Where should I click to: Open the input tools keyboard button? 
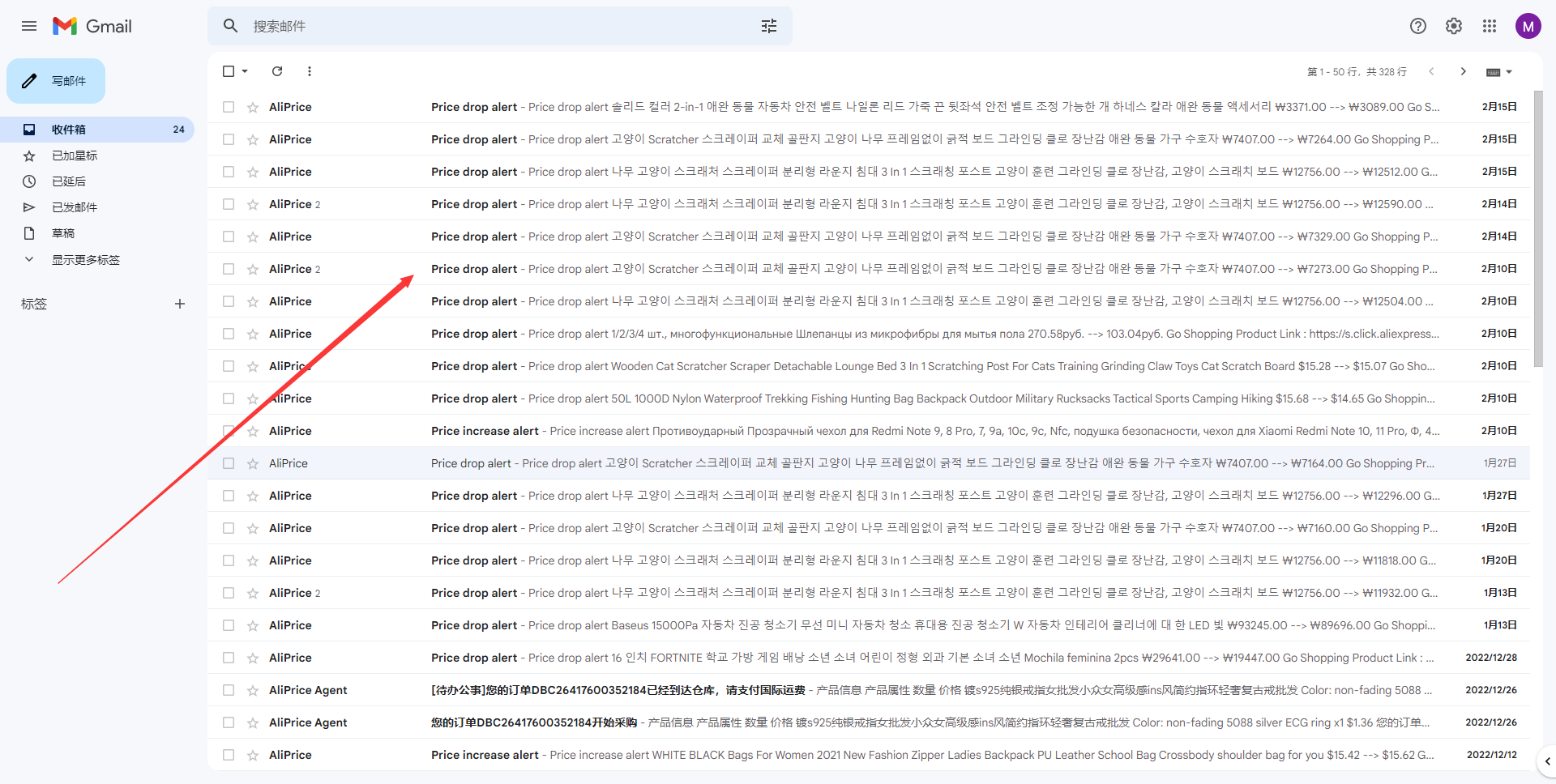coord(1493,72)
